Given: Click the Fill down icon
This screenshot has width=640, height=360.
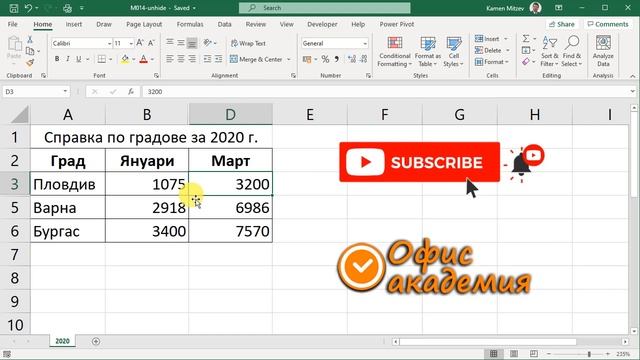Looking at the screenshot, I should pos(526,50).
